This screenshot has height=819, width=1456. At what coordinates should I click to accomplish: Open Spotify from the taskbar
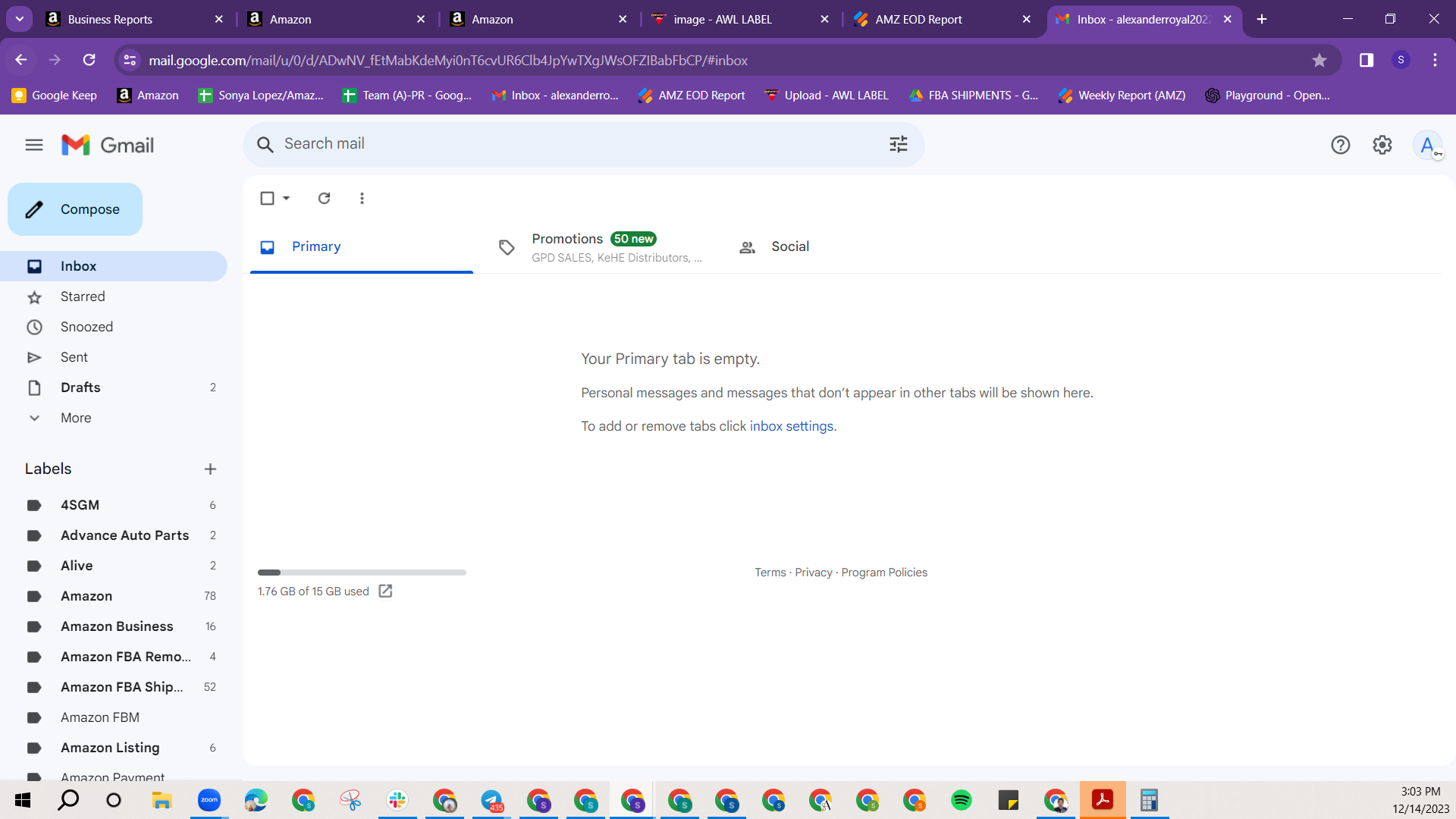click(962, 800)
